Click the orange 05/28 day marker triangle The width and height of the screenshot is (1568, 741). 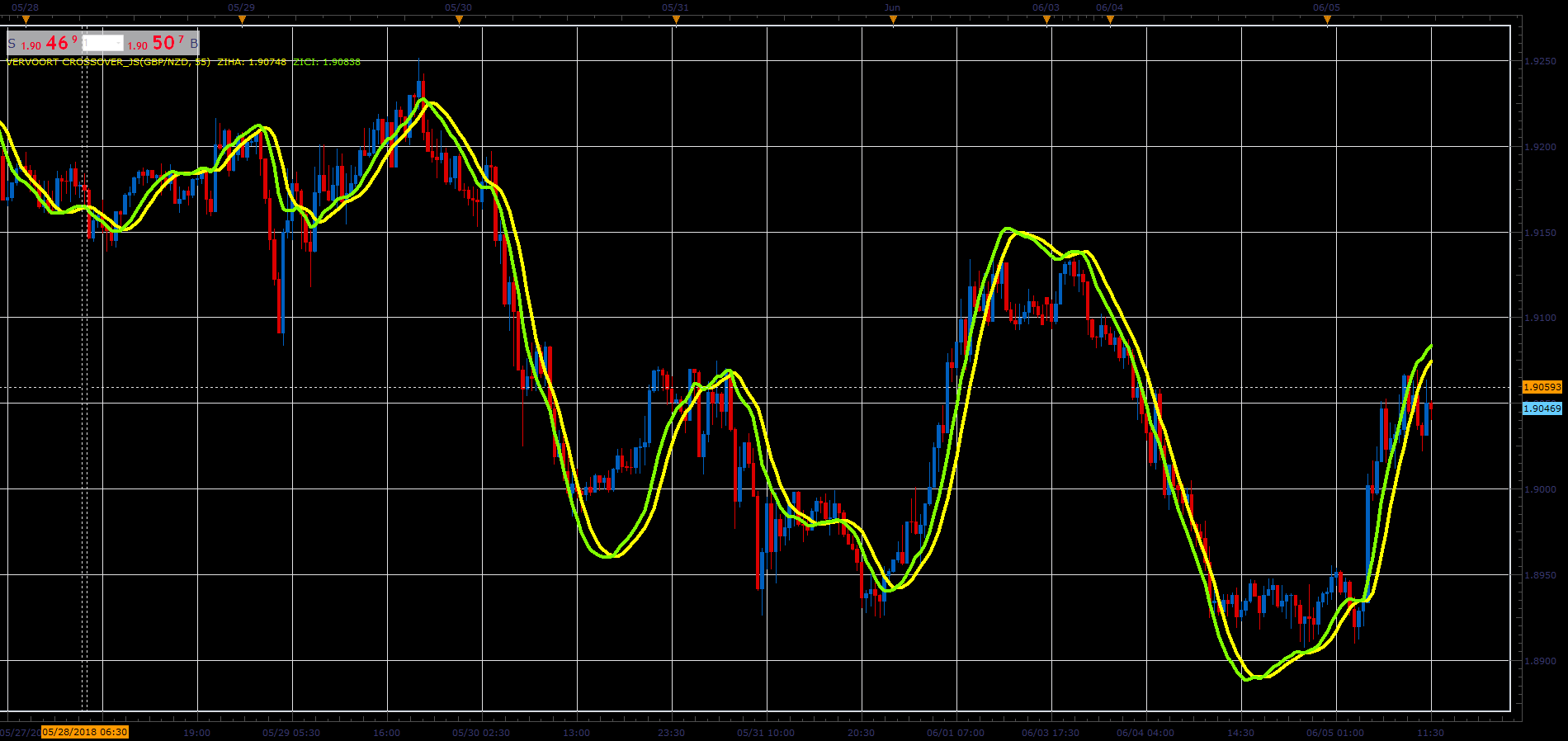point(26,21)
